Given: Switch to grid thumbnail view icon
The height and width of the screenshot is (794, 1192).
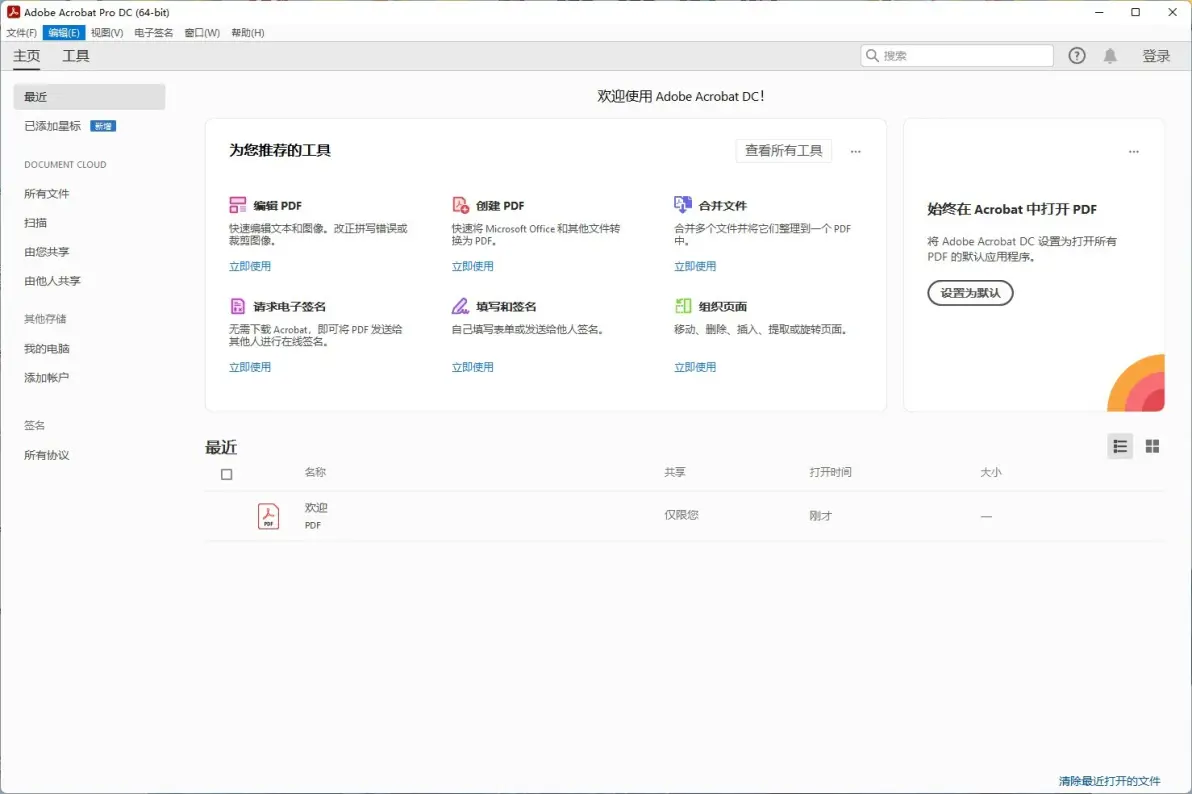Looking at the screenshot, I should [x=1152, y=446].
